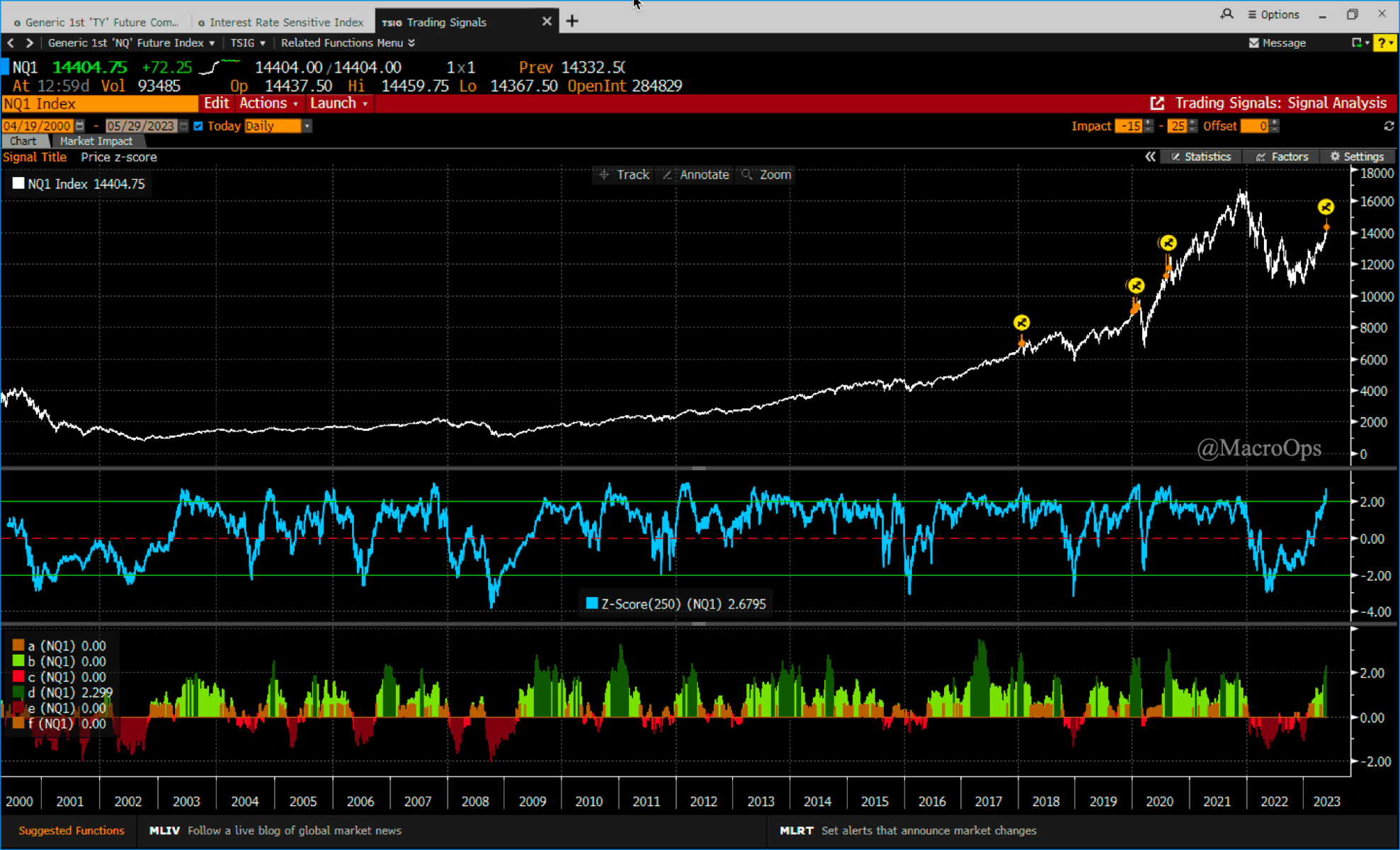
Task: Toggle series d (NQ1) legend entry
Action: click(18, 692)
